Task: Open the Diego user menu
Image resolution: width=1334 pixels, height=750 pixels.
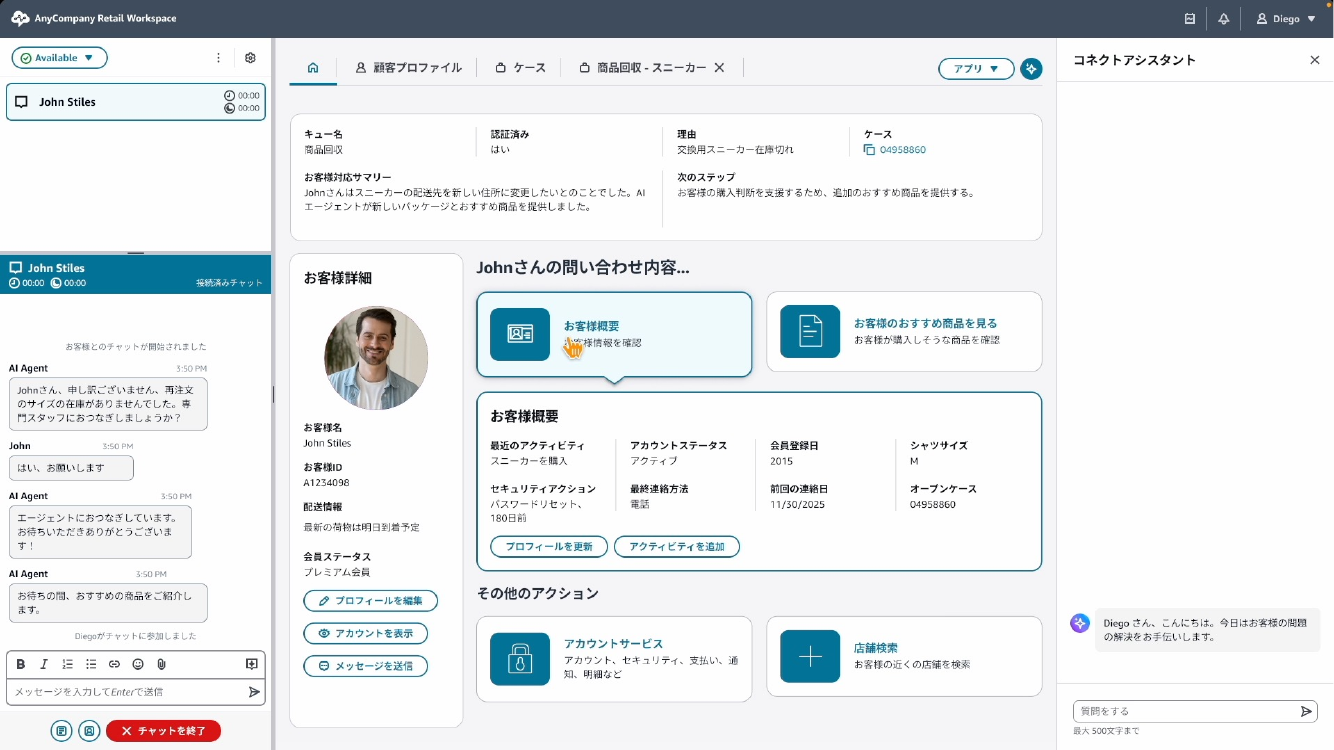Action: pyautogui.click(x=1286, y=19)
